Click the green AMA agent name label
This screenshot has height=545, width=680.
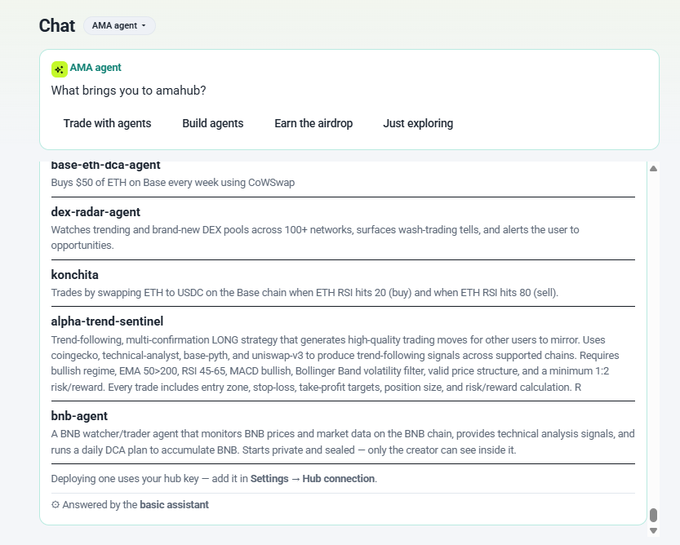click(95, 68)
